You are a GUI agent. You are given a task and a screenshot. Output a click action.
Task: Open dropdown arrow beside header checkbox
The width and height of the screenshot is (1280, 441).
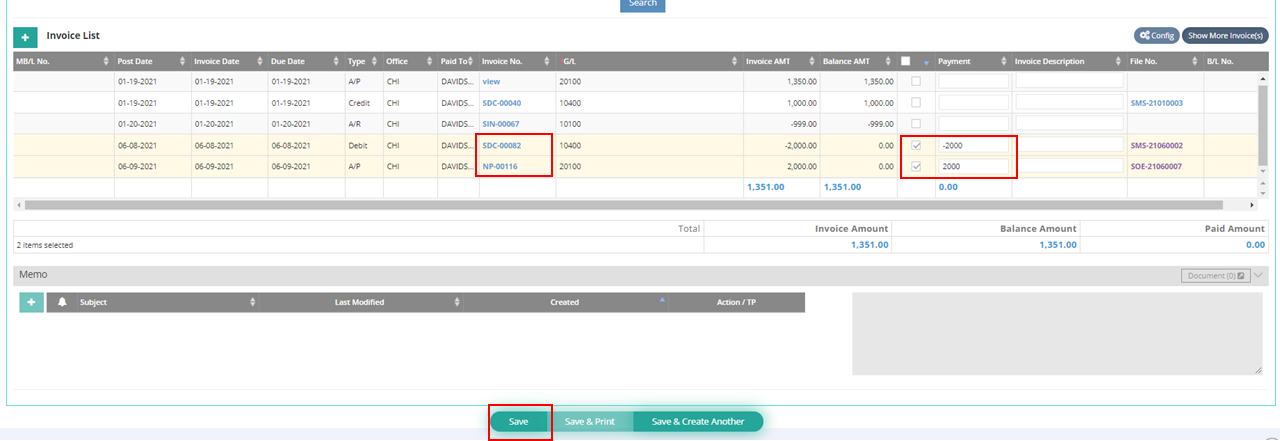[926, 63]
